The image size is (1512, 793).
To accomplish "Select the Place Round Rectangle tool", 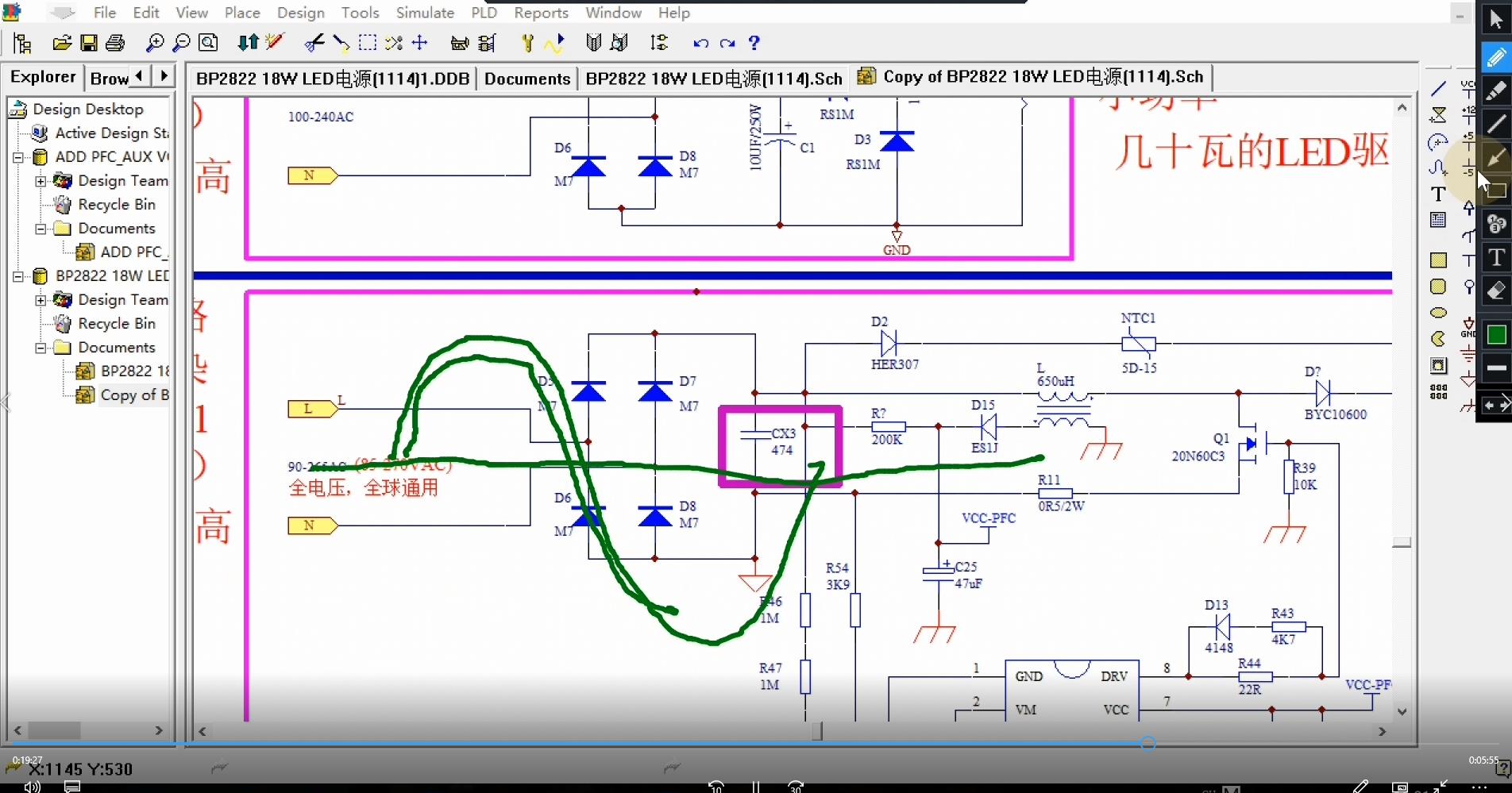I will pyautogui.click(x=1438, y=287).
